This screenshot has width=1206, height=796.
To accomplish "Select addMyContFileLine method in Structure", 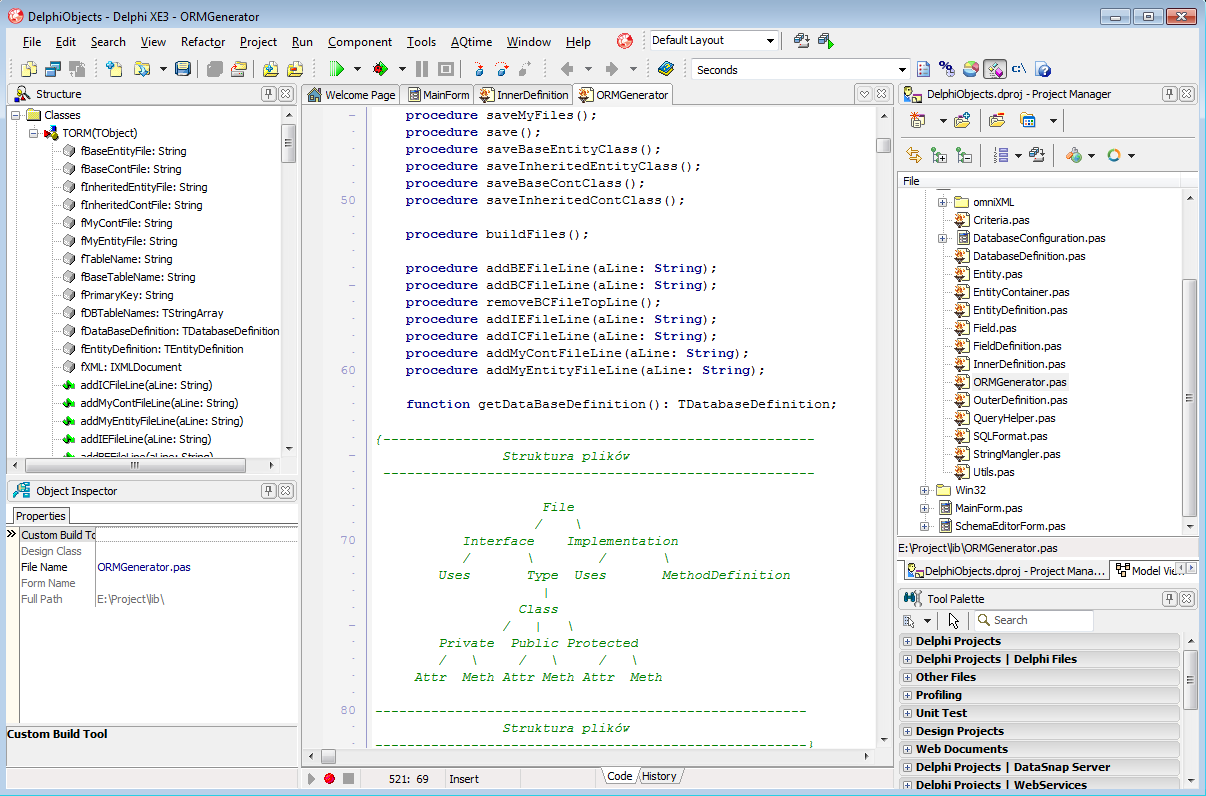I will tap(159, 403).
